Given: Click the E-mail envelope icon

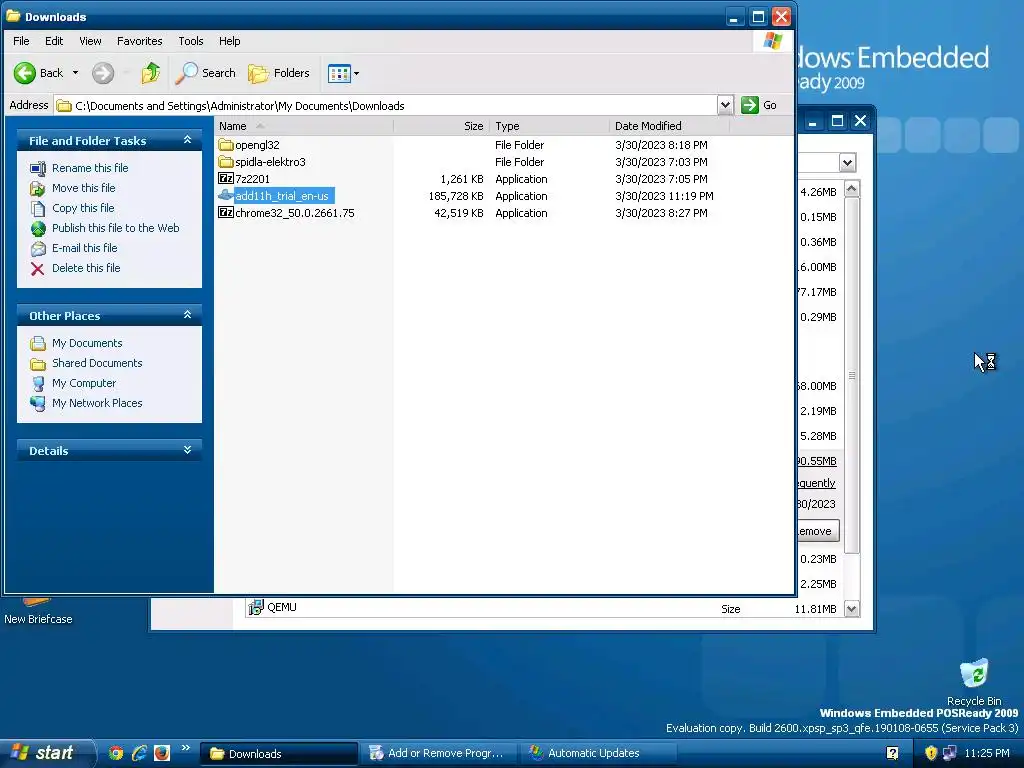Looking at the screenshot, I should [x=38, y=249].
